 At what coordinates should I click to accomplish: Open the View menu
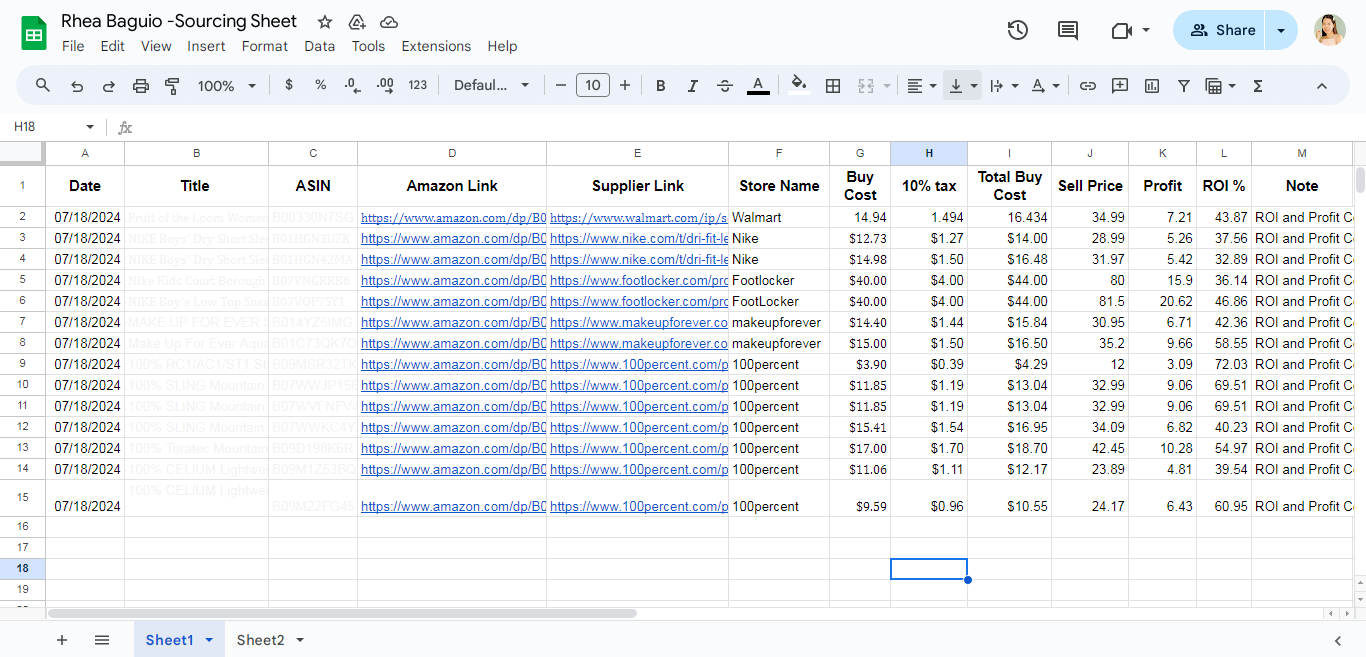point(156,46)
